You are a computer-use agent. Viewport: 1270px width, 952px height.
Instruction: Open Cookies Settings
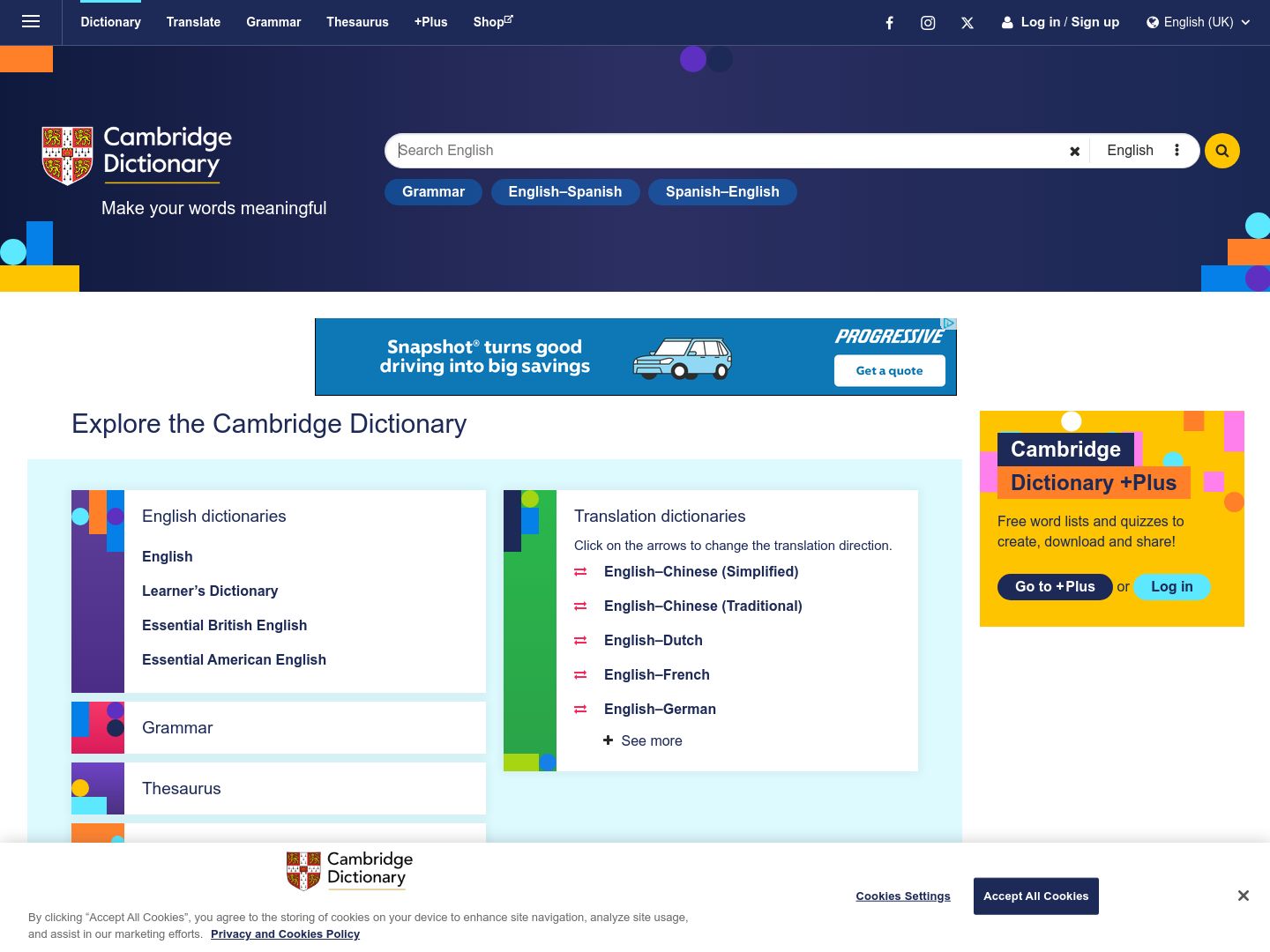pyautogui.click(x=903, y=896)
